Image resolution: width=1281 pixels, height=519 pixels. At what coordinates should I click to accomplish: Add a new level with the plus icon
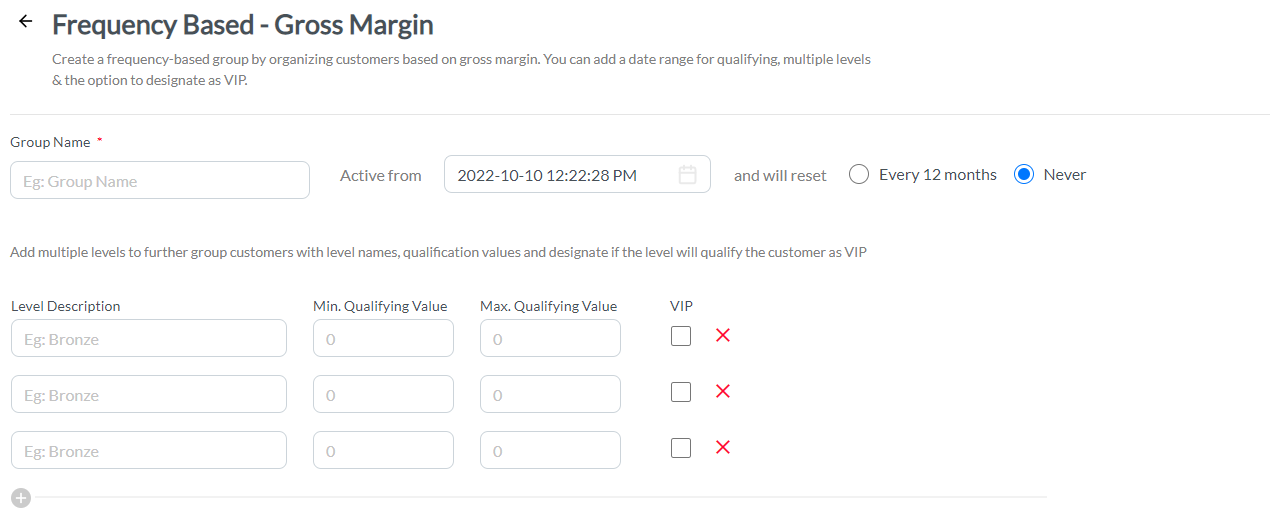[21, 497]
